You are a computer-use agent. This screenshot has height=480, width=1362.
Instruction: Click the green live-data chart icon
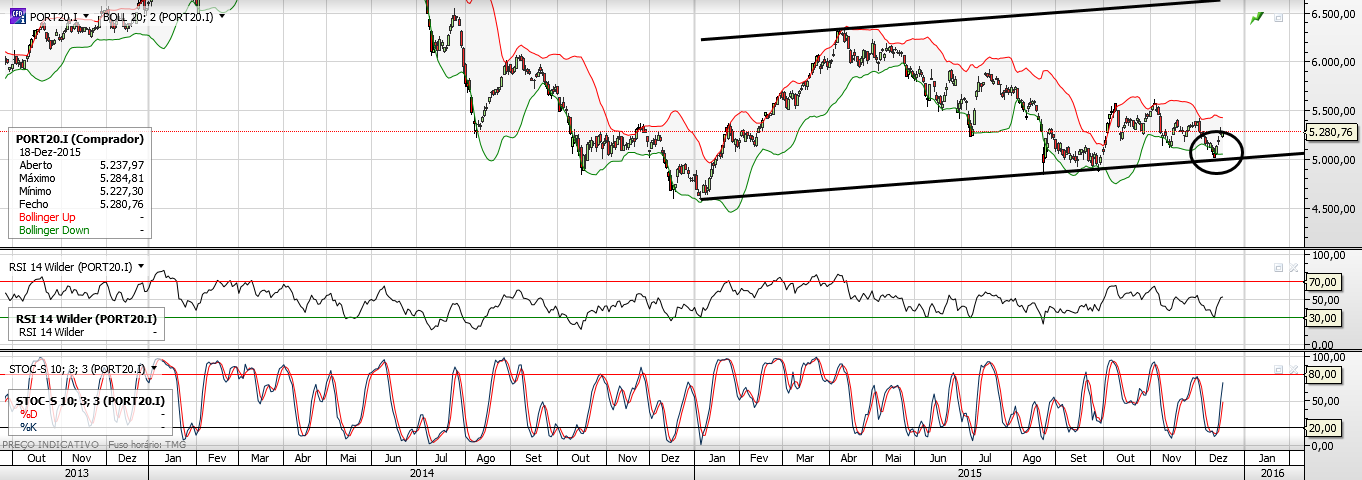coord(1257,17)
